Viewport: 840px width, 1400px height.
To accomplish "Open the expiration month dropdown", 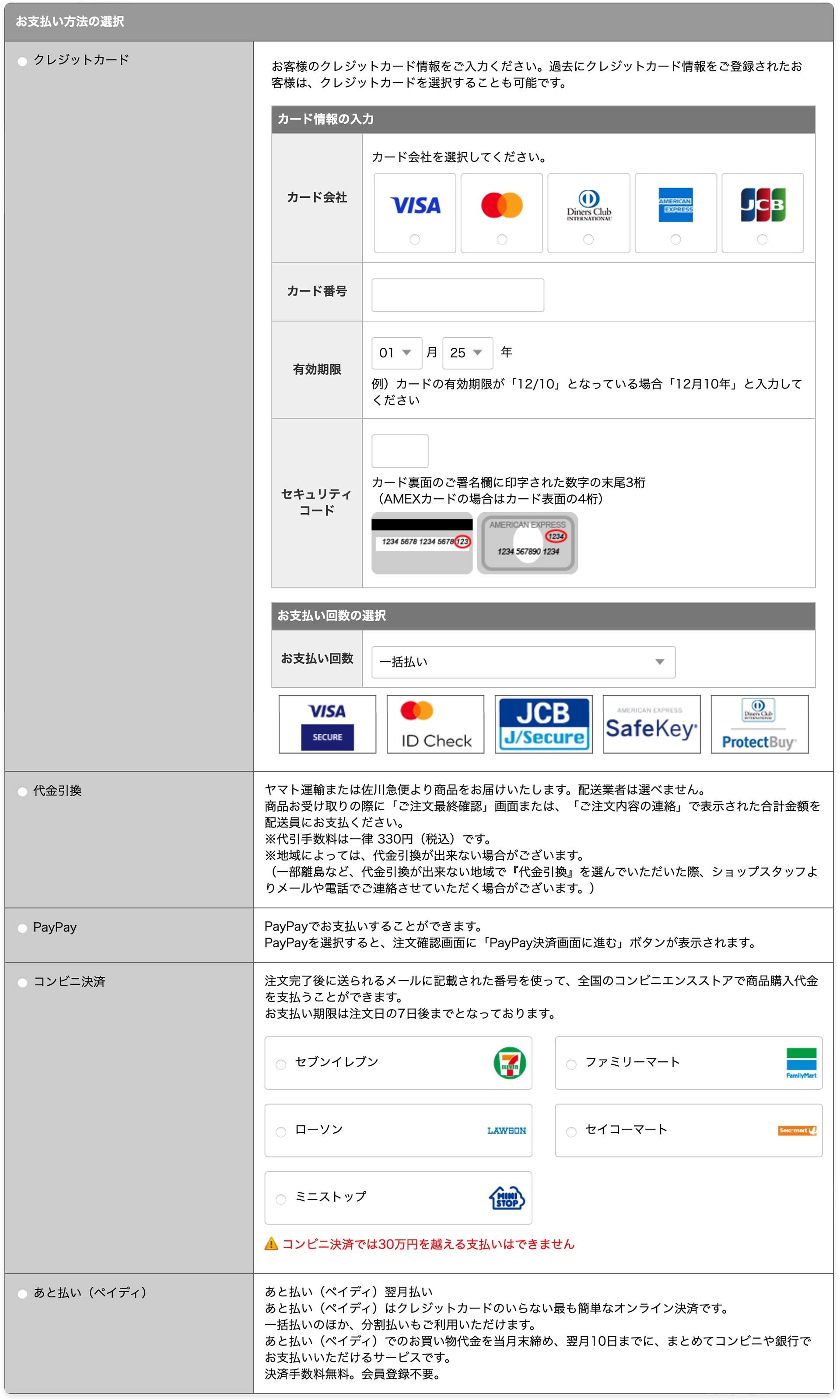I will [396, 353].
